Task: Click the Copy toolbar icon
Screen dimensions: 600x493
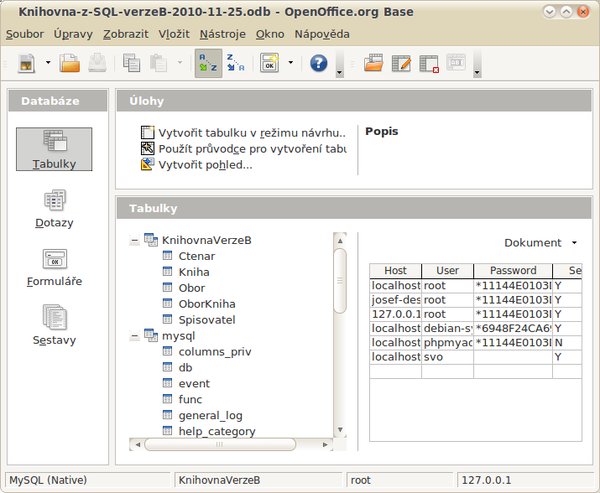Action: pos(131,63)
